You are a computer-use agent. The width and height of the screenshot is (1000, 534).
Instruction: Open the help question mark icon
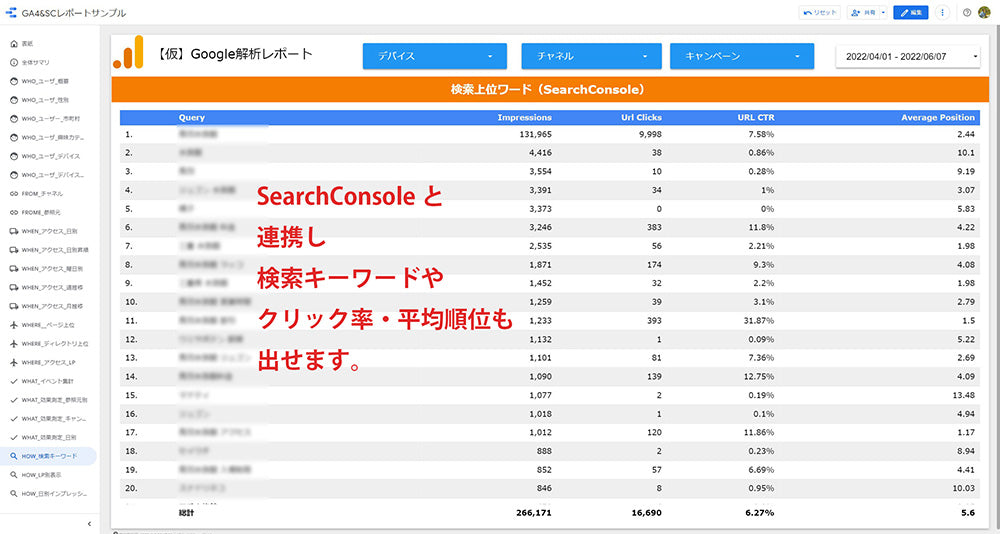point(967,12)
